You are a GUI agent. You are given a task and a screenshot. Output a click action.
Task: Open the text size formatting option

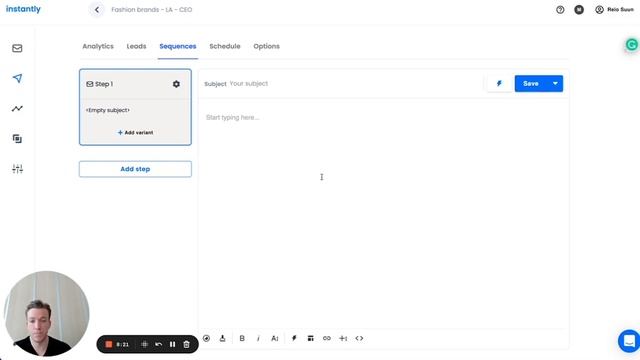point(275,338)
